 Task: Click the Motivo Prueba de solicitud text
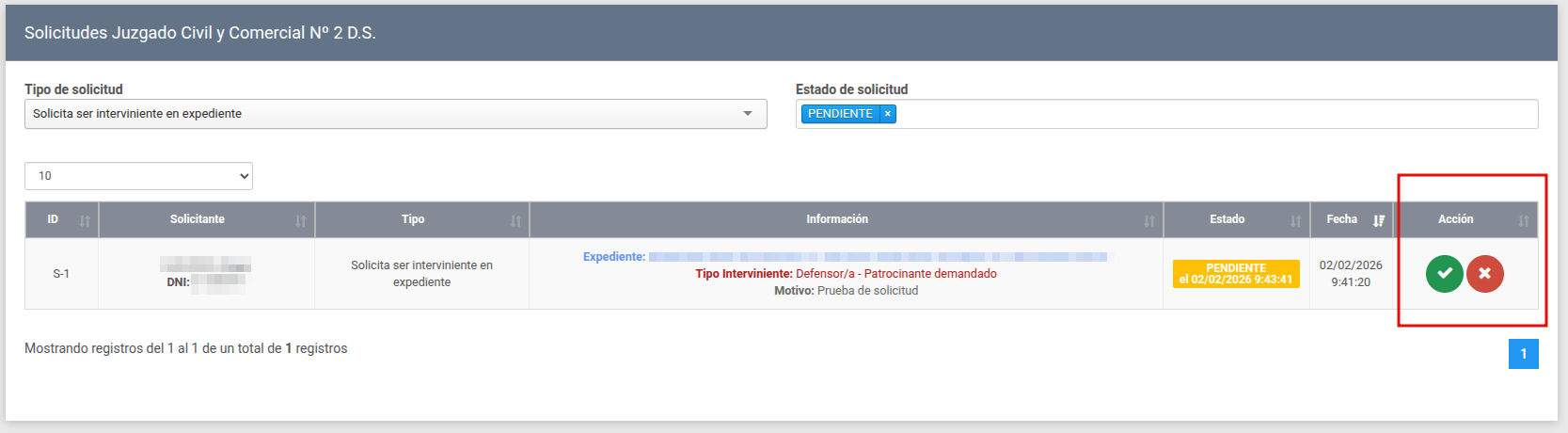pos(846,291)
